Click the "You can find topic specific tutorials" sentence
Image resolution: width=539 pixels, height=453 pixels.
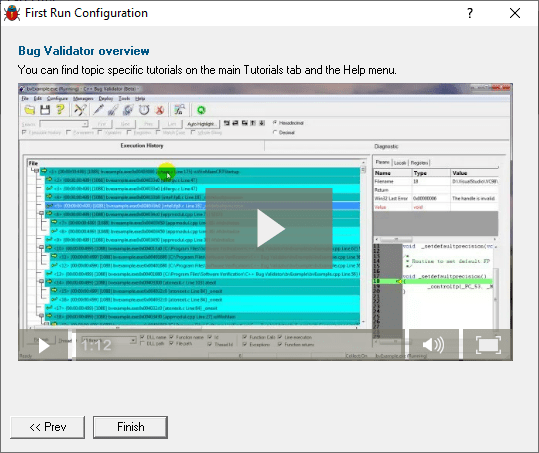coord(207,70)
